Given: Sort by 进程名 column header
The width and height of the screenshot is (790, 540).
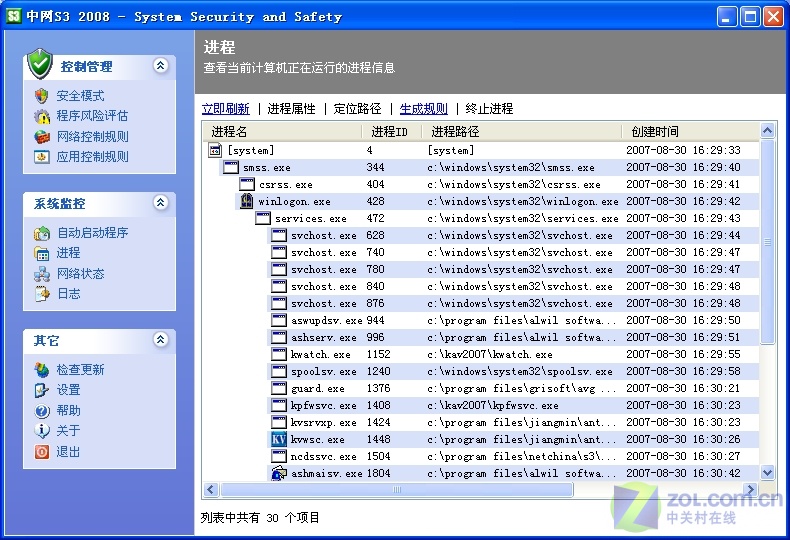Looking at the screenshot, I should pyautogui.click(x=282, y=132).
